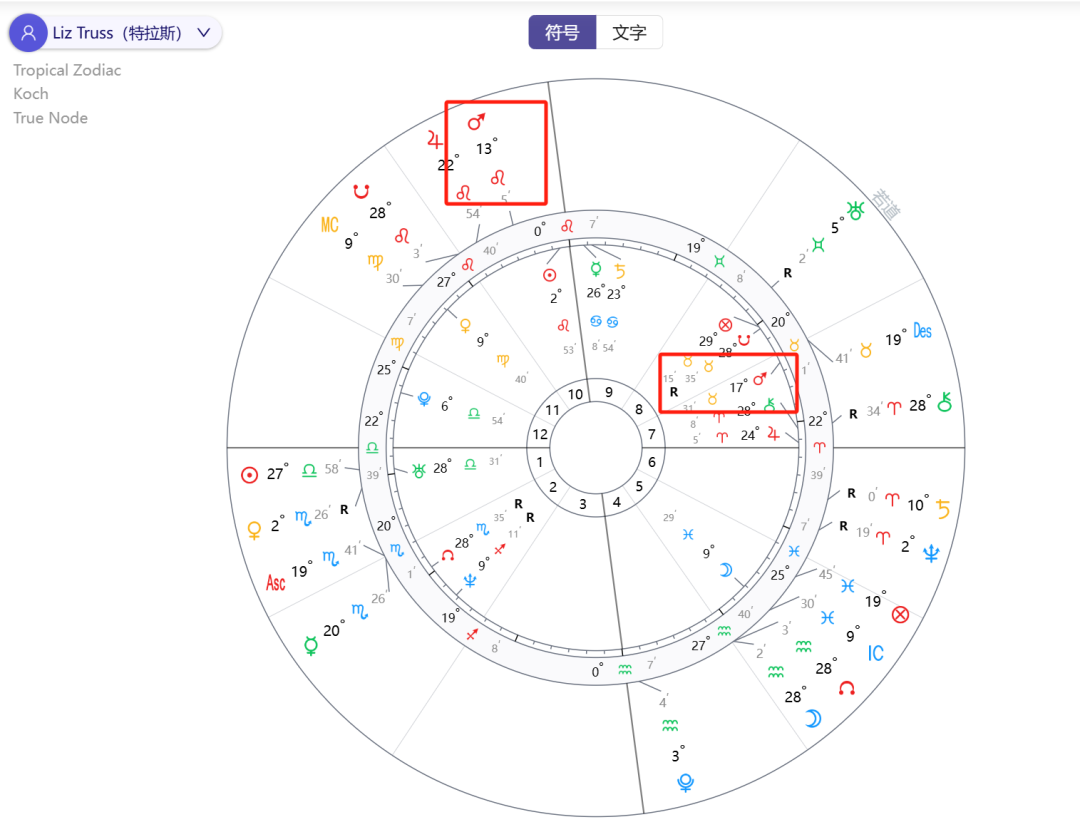The width and height of the screenshot is (1080, 837).
Task: Click house number 10 in center ring
Action: 576,394
